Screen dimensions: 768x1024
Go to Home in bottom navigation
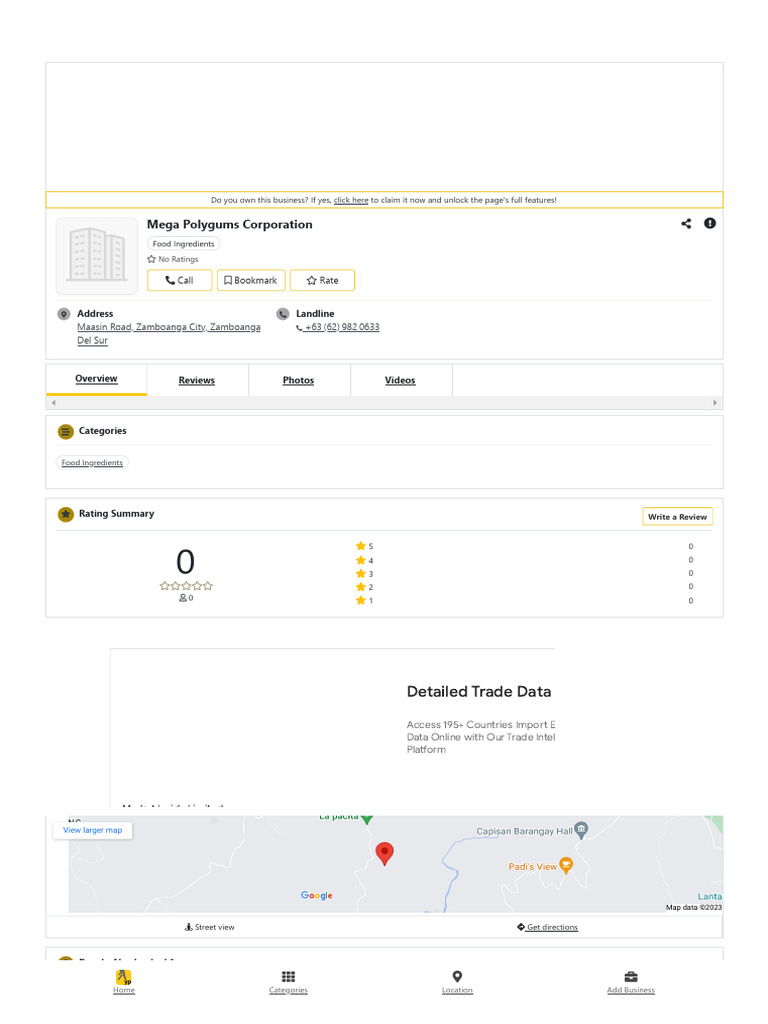coord(123,982)
